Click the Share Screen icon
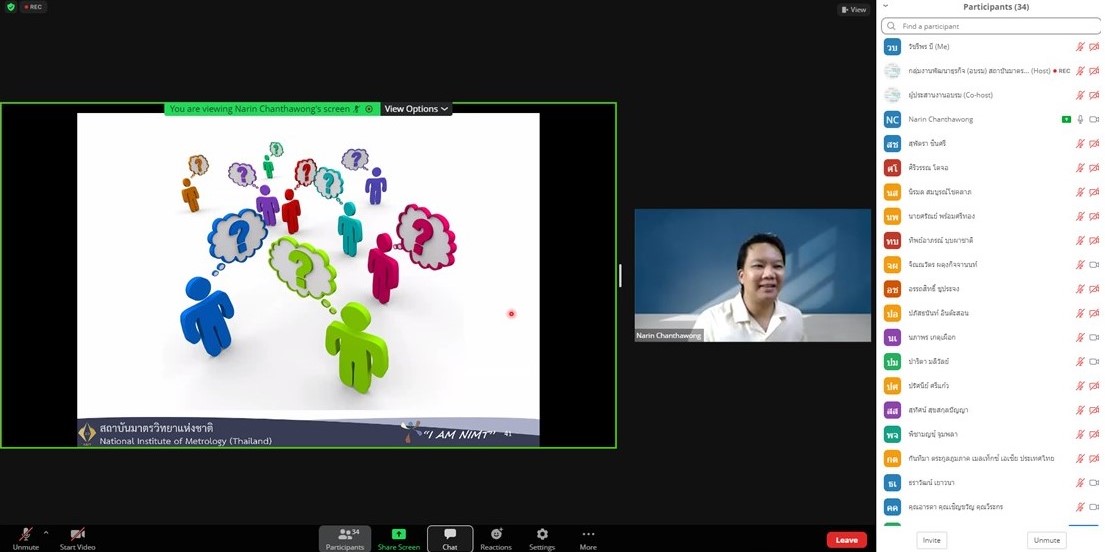Viewport: 1105px width, 552px height. tap(399, 538)
